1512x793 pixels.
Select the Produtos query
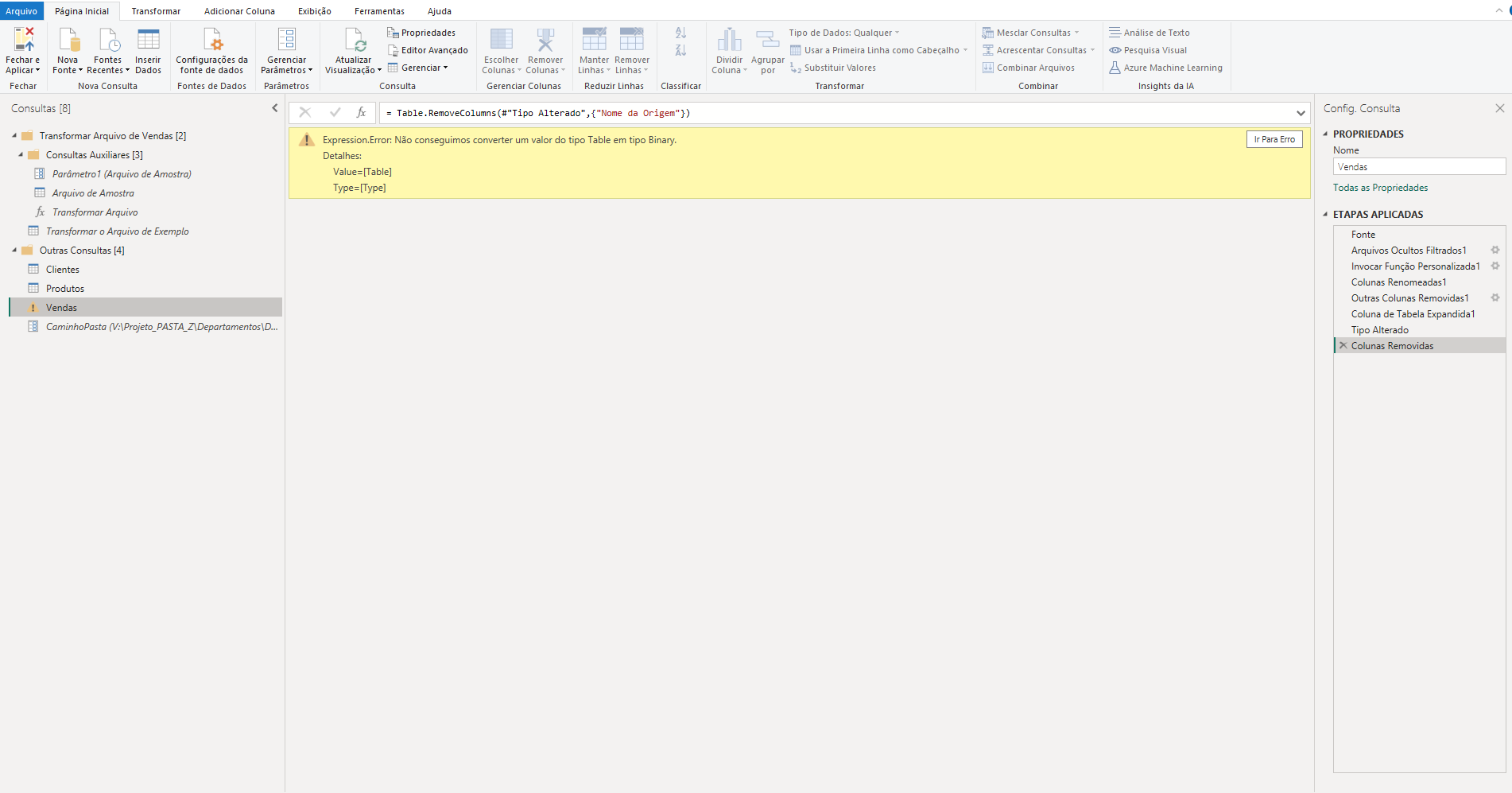145,289
